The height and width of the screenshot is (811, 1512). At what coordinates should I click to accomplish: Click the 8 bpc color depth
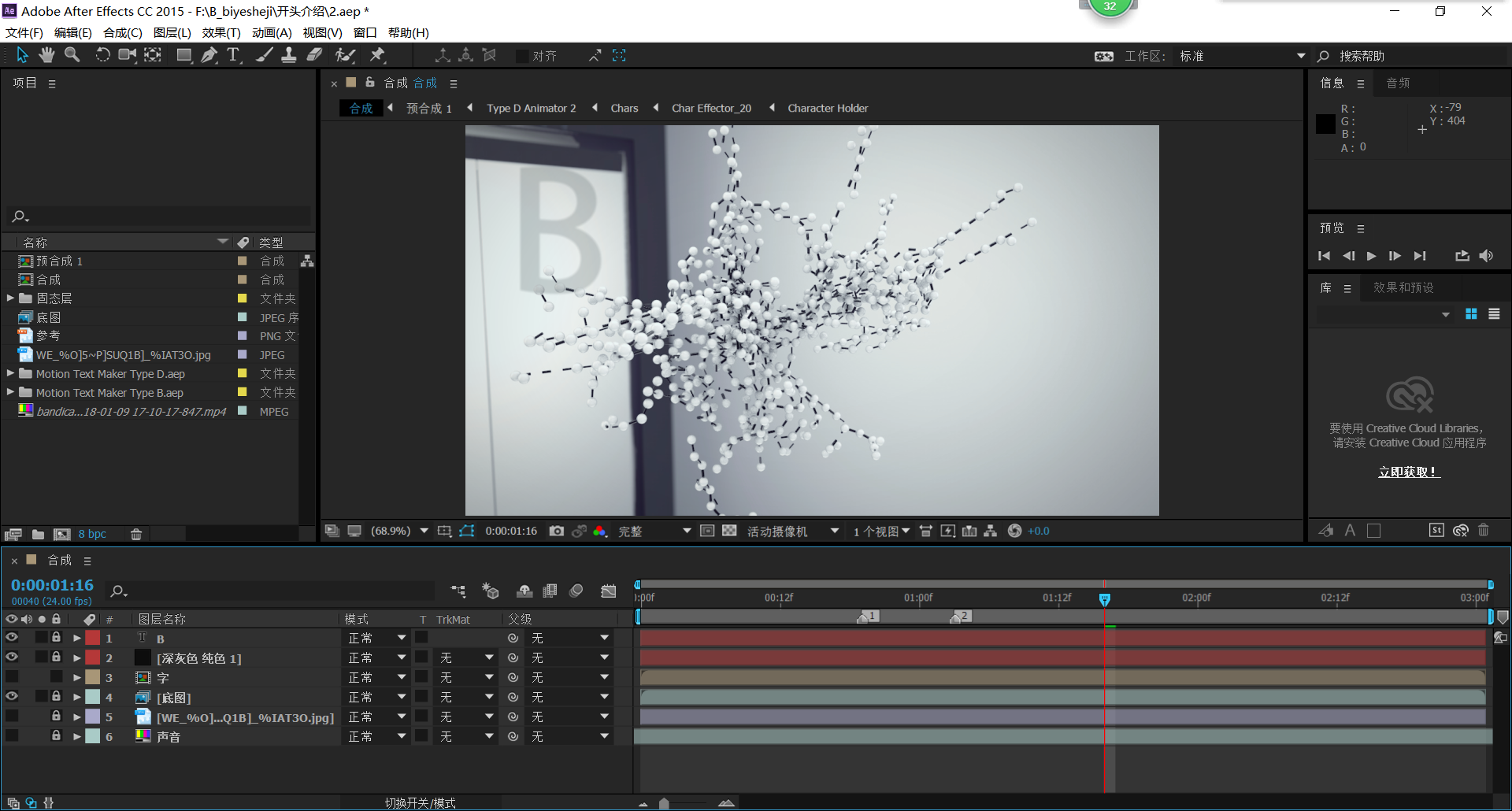(92, 534)
